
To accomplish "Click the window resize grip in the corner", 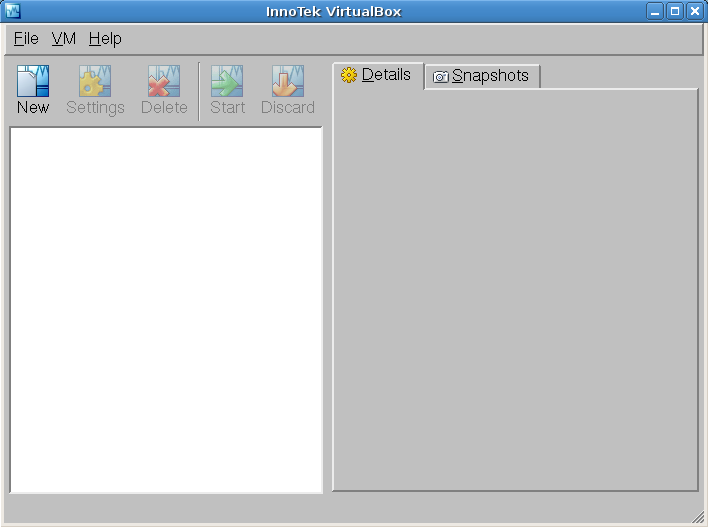I will click(x=698, y=517).
